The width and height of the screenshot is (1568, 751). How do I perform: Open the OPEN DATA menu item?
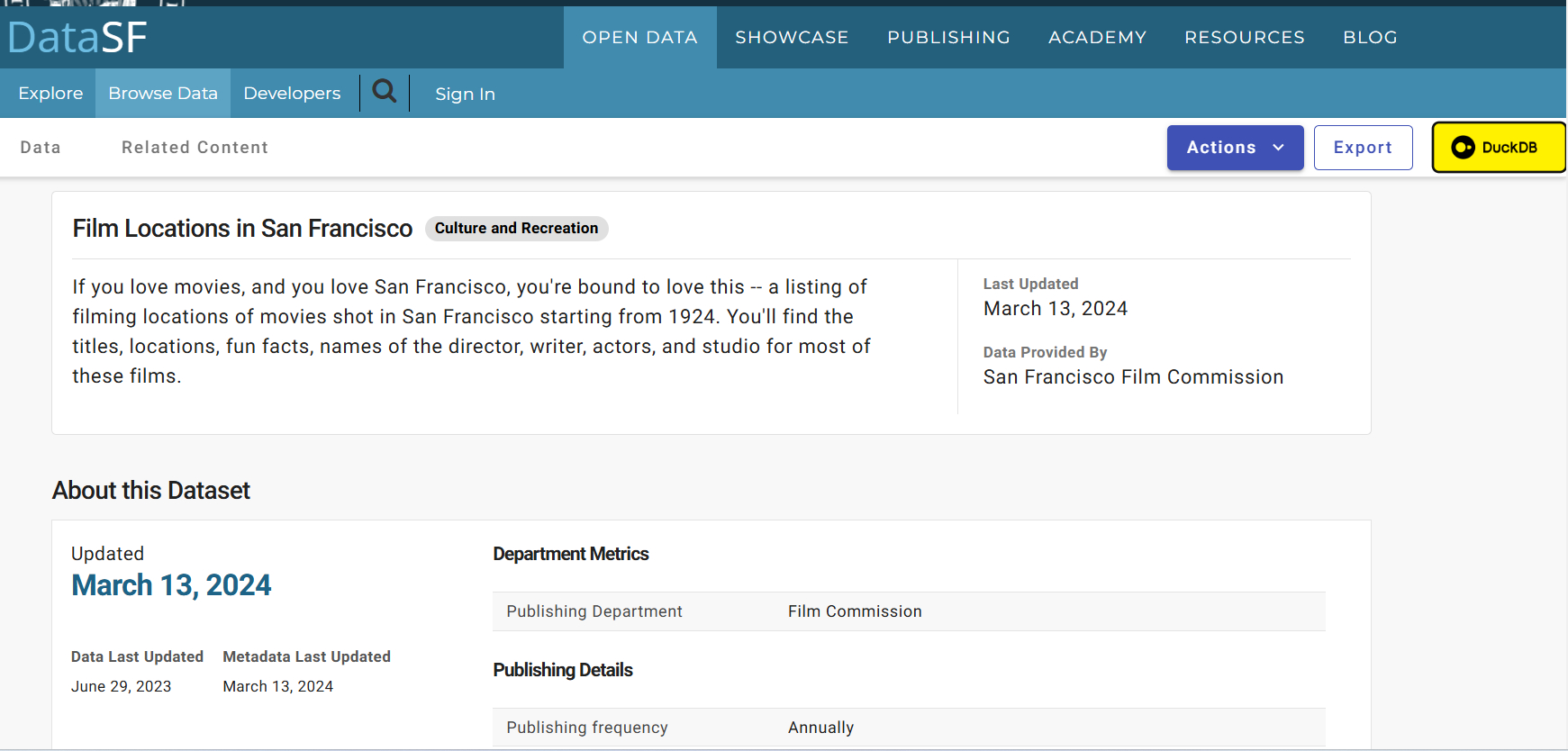click(x=639, y=38)
